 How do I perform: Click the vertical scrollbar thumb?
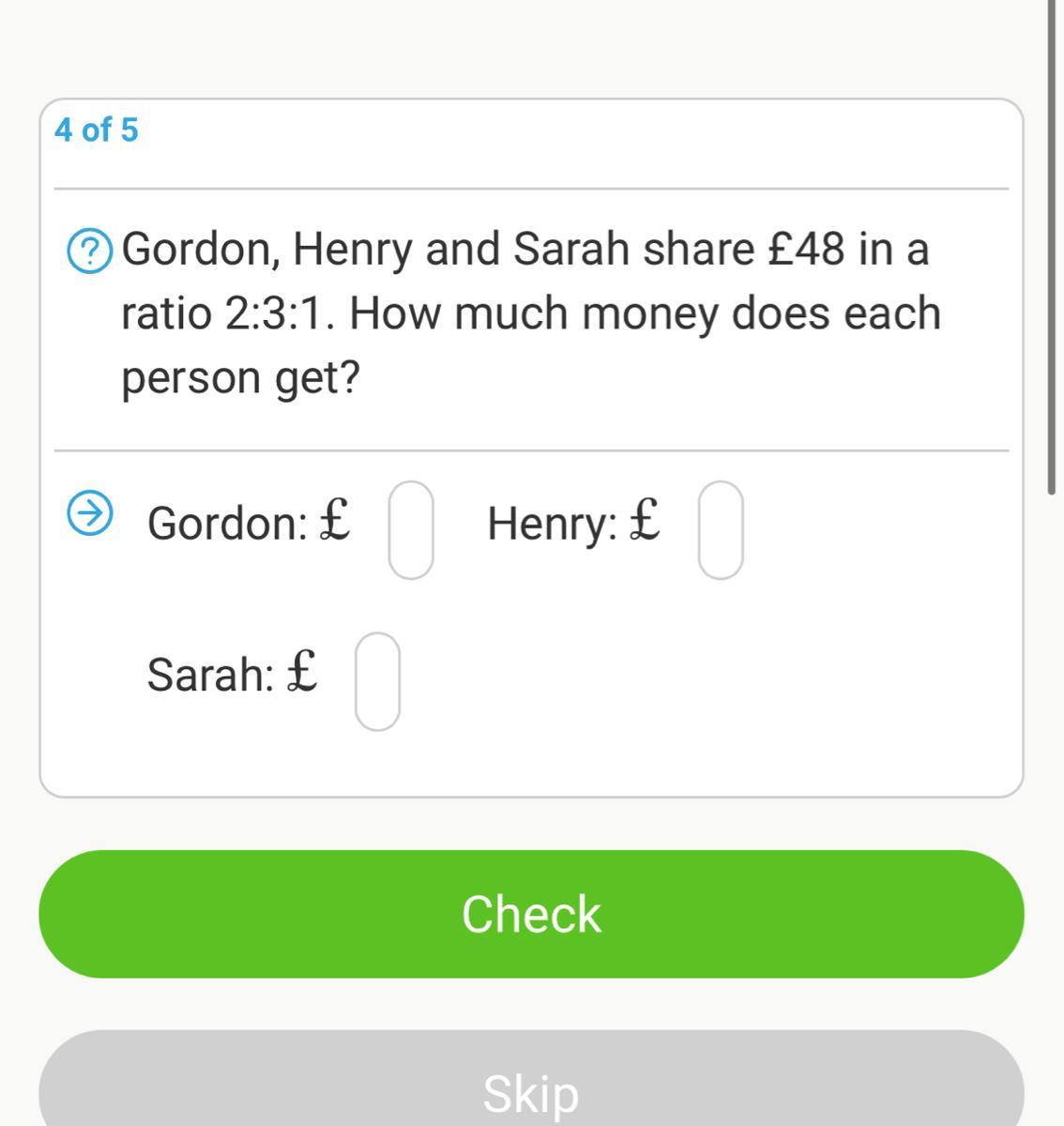tap(1052, 246)
